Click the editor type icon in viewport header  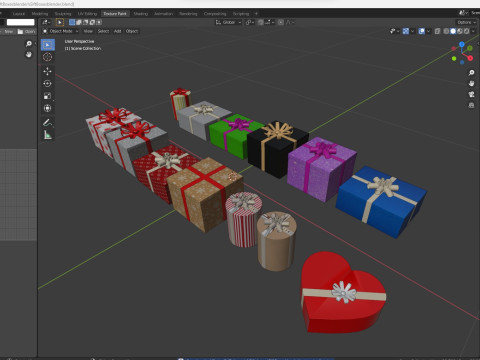[x=46, y=22]
